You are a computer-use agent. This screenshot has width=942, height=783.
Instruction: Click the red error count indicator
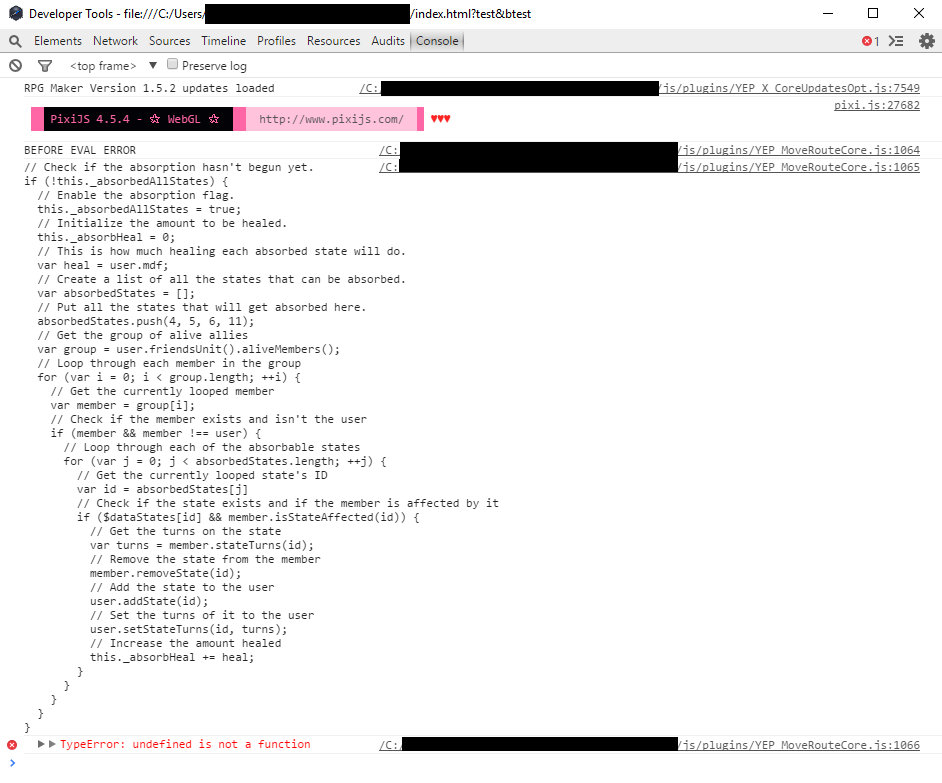(871, 41)
